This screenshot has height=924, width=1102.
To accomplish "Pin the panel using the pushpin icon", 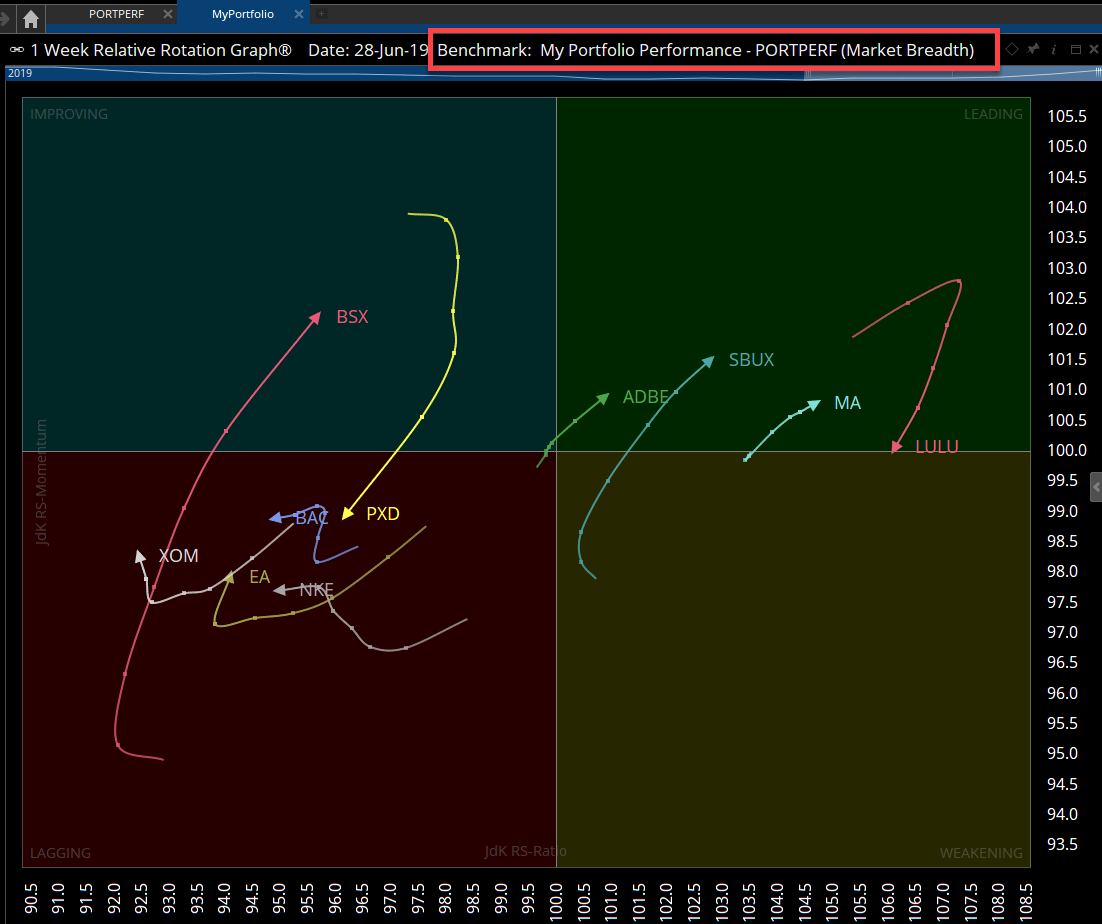I will click(1032, 48).
